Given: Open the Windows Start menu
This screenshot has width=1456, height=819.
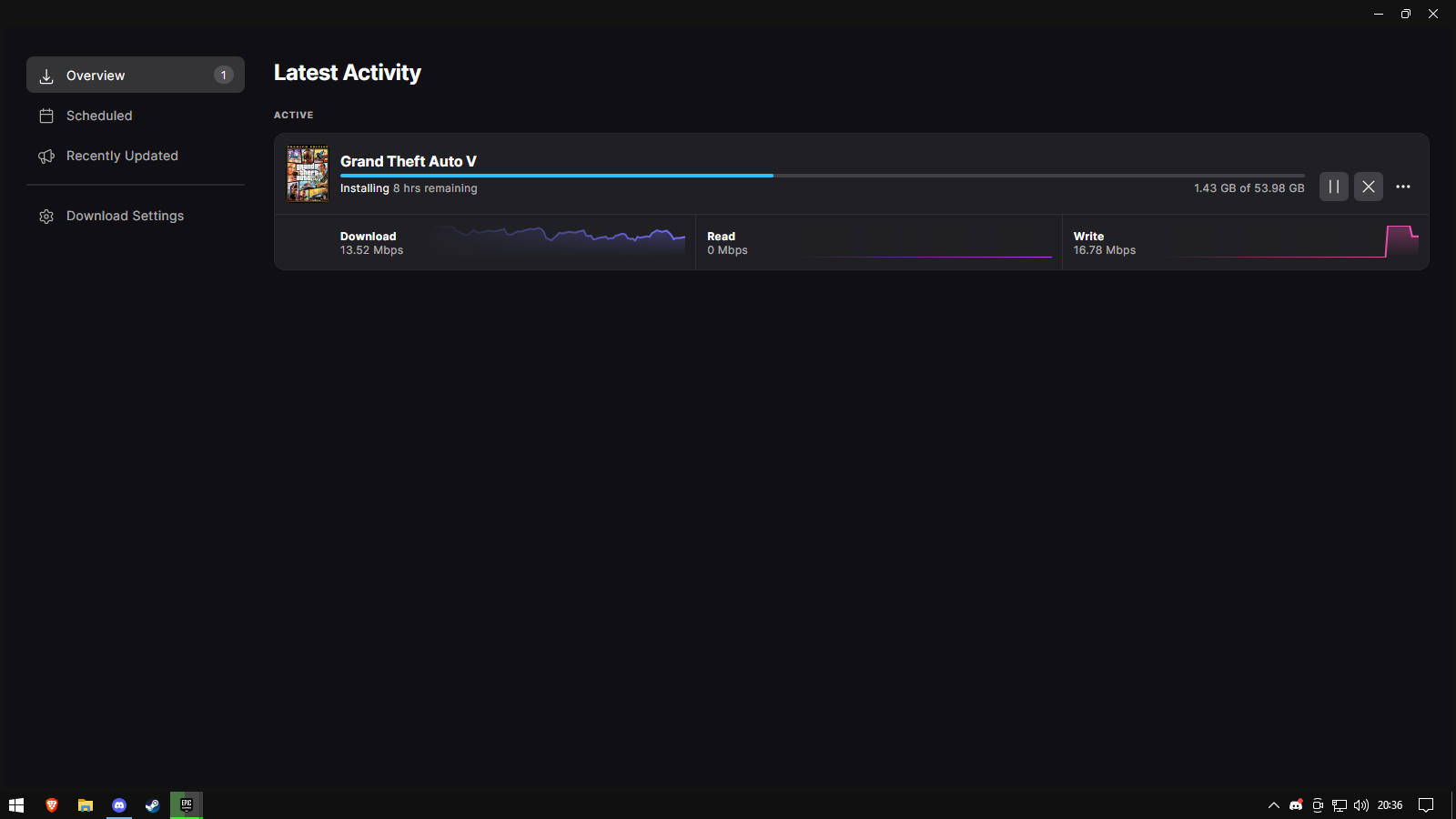Looking at the screenshot, I should [x=16, y=805].
